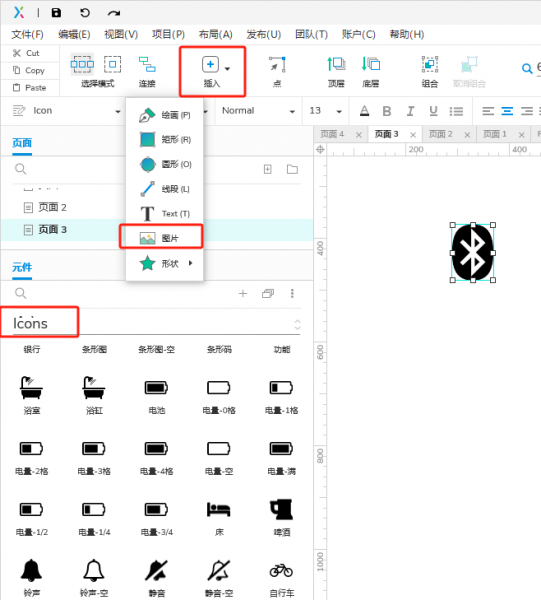Switch to the 页面 2 tab
The height and width of the screenshot is (600, 541).
point(440,134)
